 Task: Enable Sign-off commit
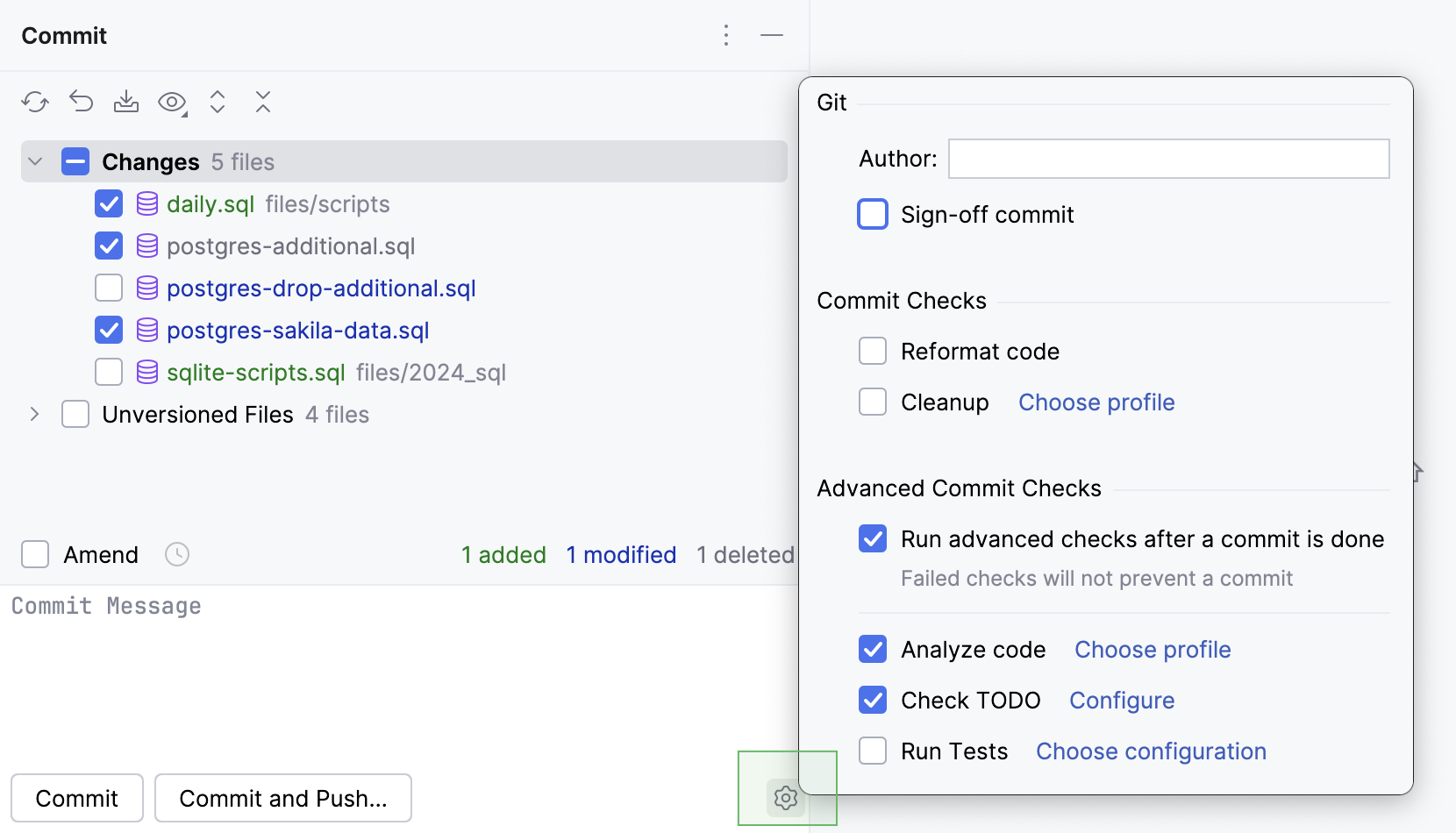click(873, 214)
